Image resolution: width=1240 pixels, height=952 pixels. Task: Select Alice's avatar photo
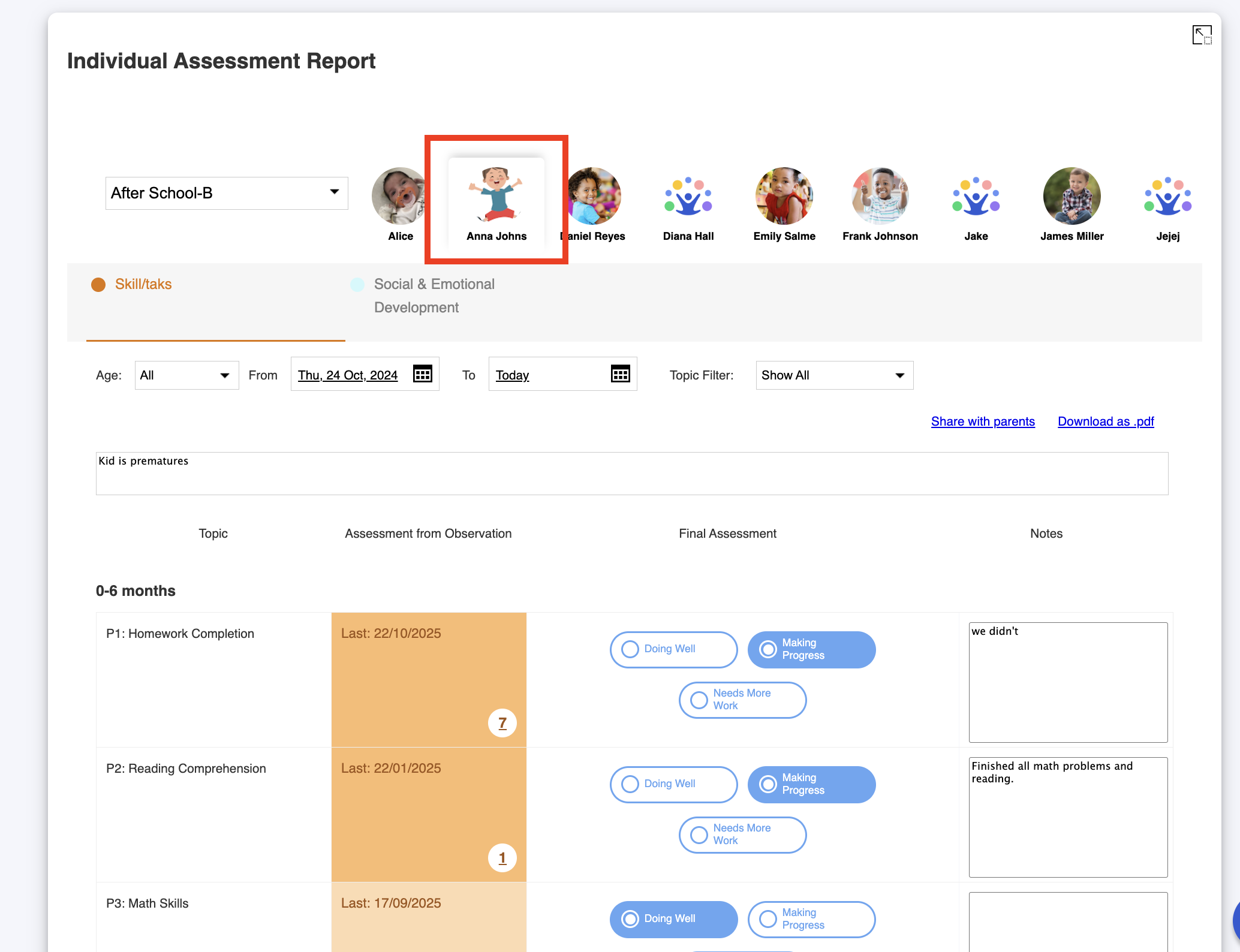click(398, 196)
